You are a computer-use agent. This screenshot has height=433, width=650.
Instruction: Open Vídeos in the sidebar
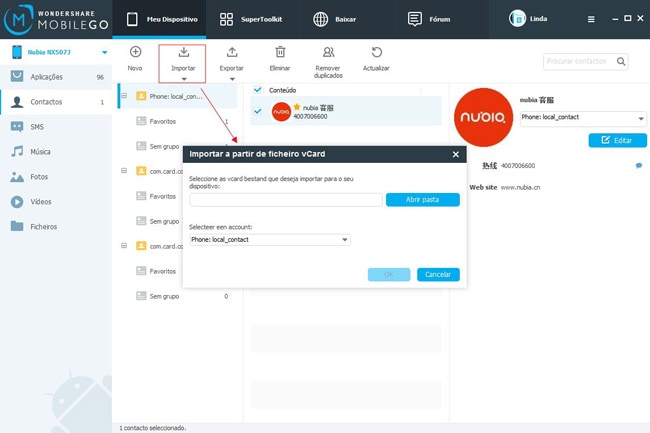coord(56,202)
